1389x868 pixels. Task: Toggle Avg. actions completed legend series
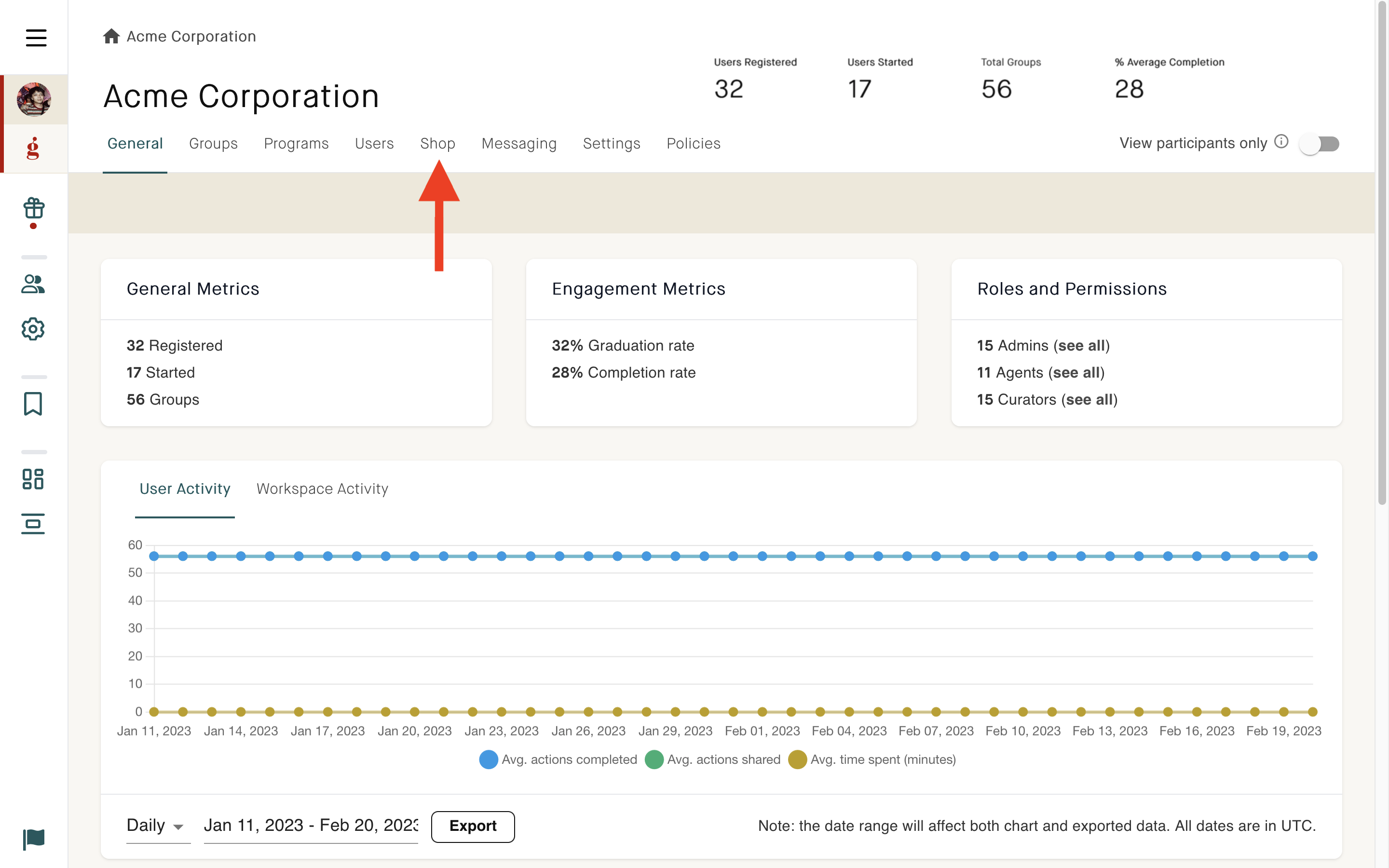tap(558, 759)
